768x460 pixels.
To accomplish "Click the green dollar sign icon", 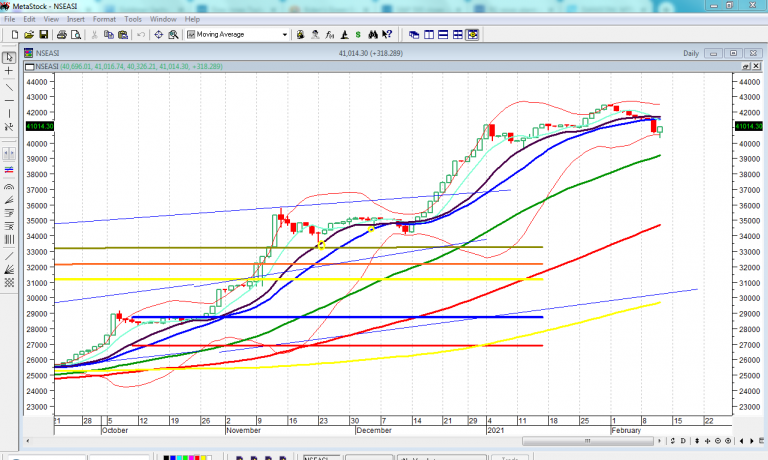I will (x=359, y=34).
